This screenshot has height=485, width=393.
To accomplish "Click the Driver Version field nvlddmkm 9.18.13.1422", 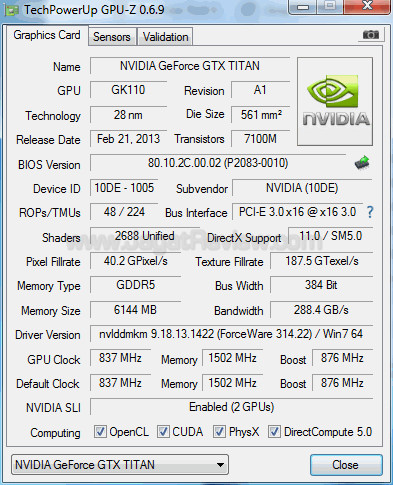I will coord(231,334).
